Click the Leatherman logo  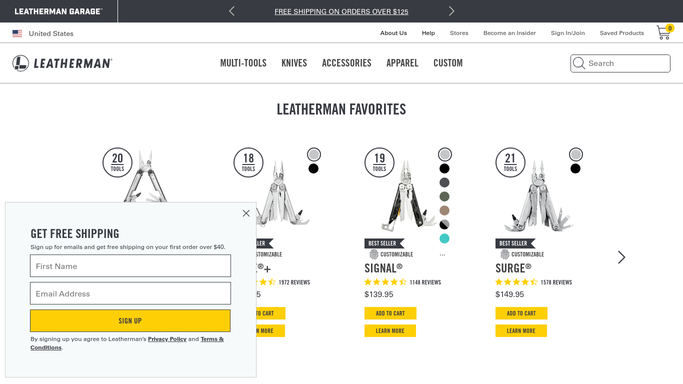[x=62, y=64]
